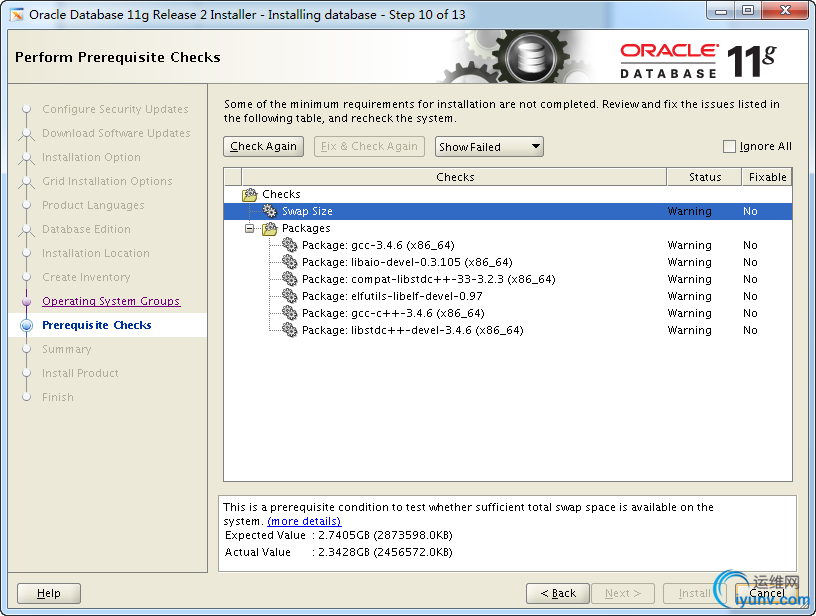The image size is (816, 616).
Task: Enable the Ignore All checkbox
Action: [x=729, y=147]
